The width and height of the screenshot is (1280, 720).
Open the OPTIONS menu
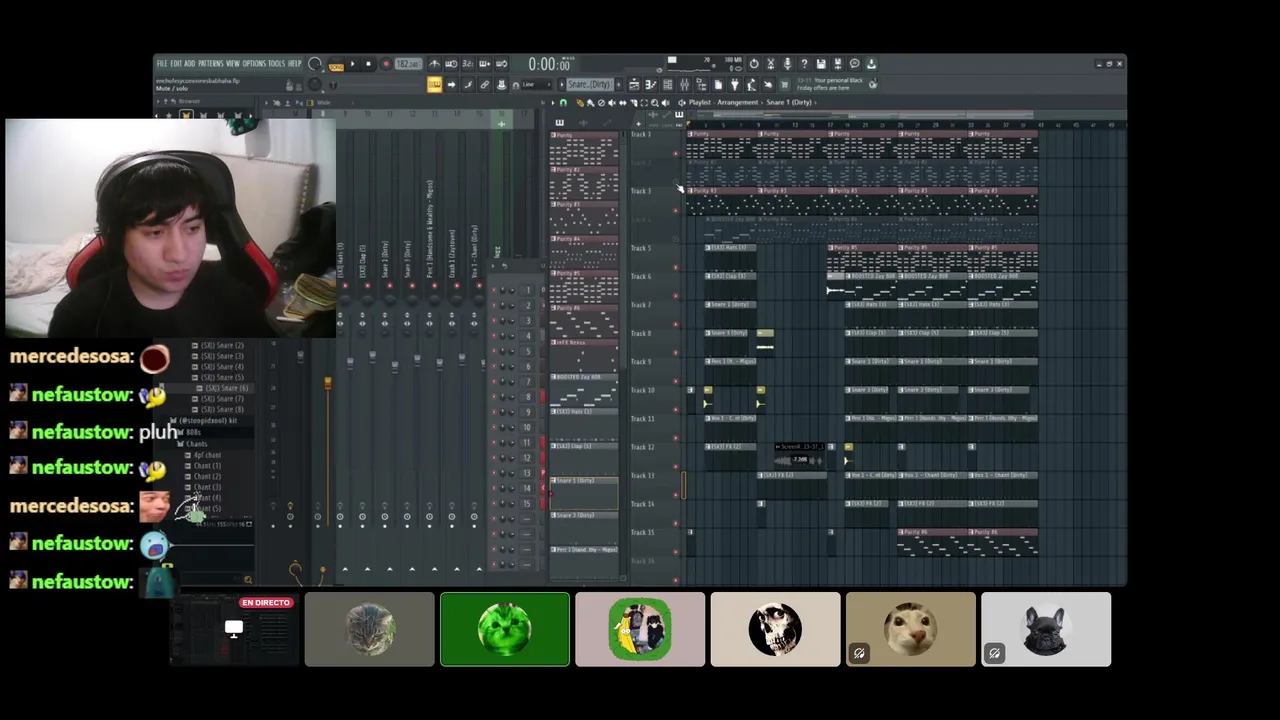point(254,64)
